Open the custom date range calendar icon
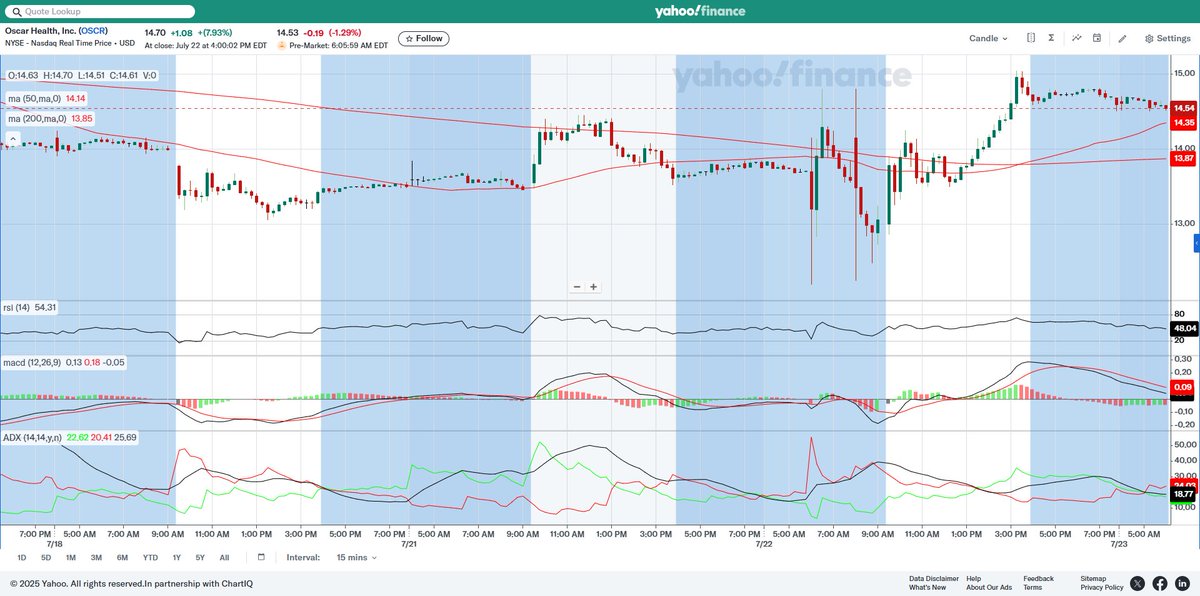The height and width of the screenshot is (596, 1200). coord(261,557)
